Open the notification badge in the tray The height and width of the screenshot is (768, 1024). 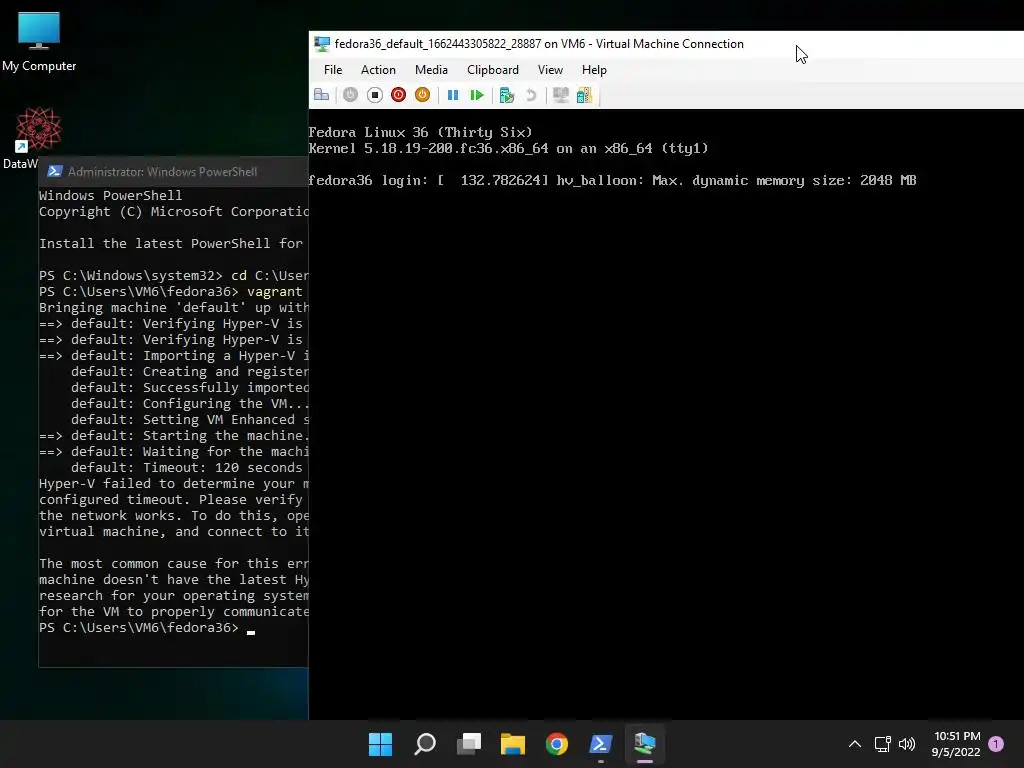(x=996, y=743)
